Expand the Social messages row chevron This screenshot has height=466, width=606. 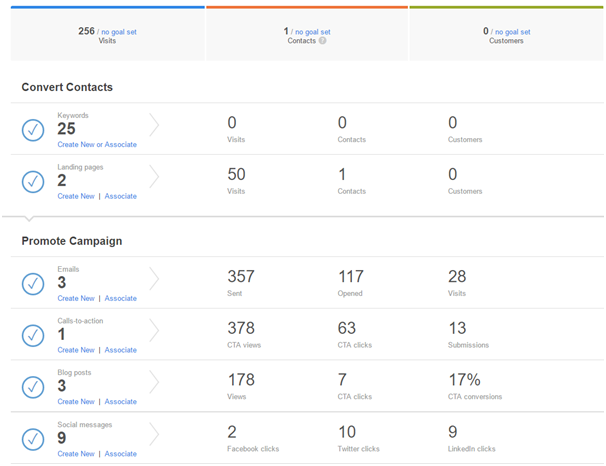click(x=154, y=434)
